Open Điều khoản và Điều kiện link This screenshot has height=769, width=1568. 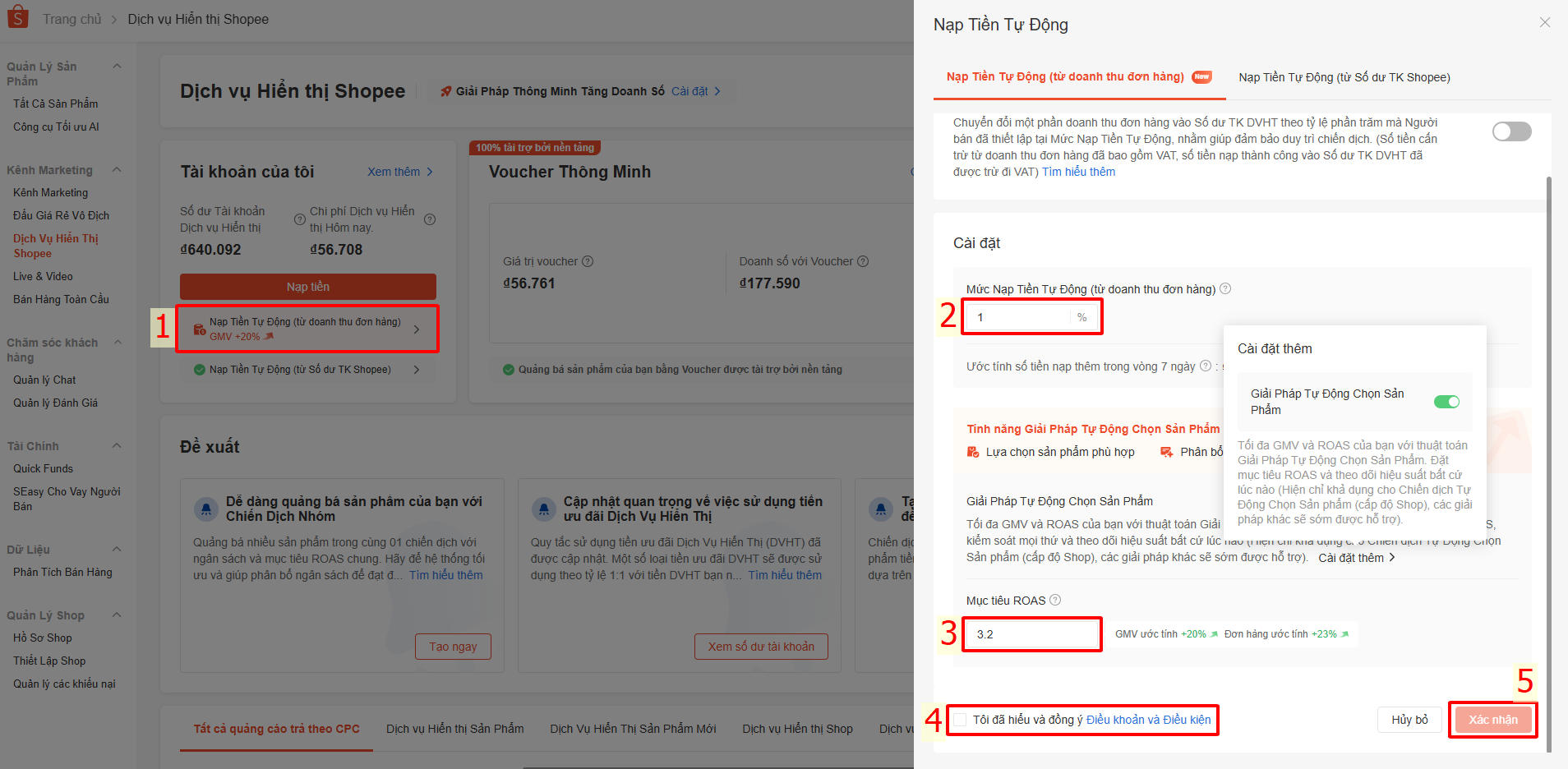(1148, 720)
